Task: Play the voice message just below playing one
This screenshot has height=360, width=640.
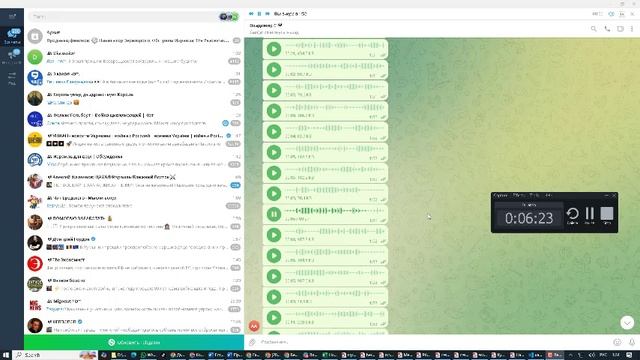Action: pos(274,235)
